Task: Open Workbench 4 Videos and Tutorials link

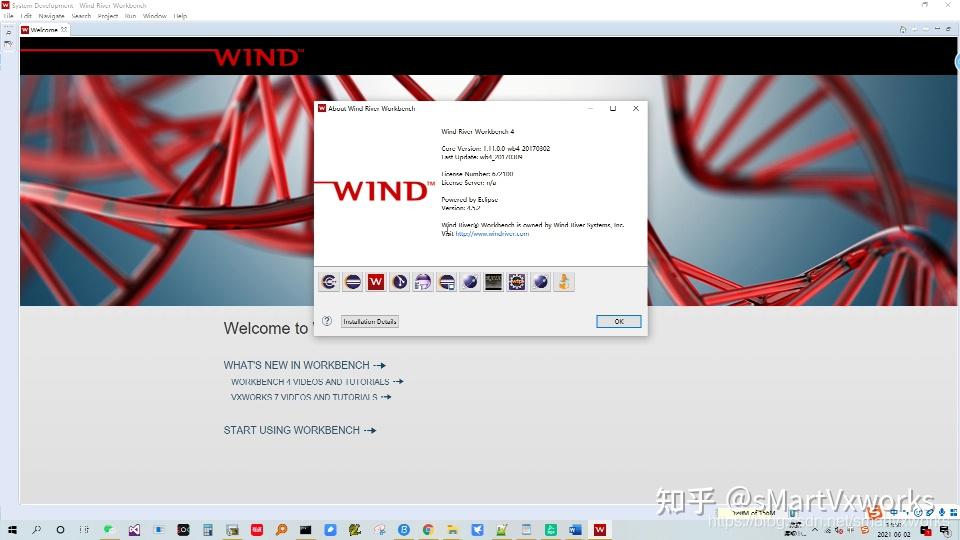Action: click(x=317, y=381)
